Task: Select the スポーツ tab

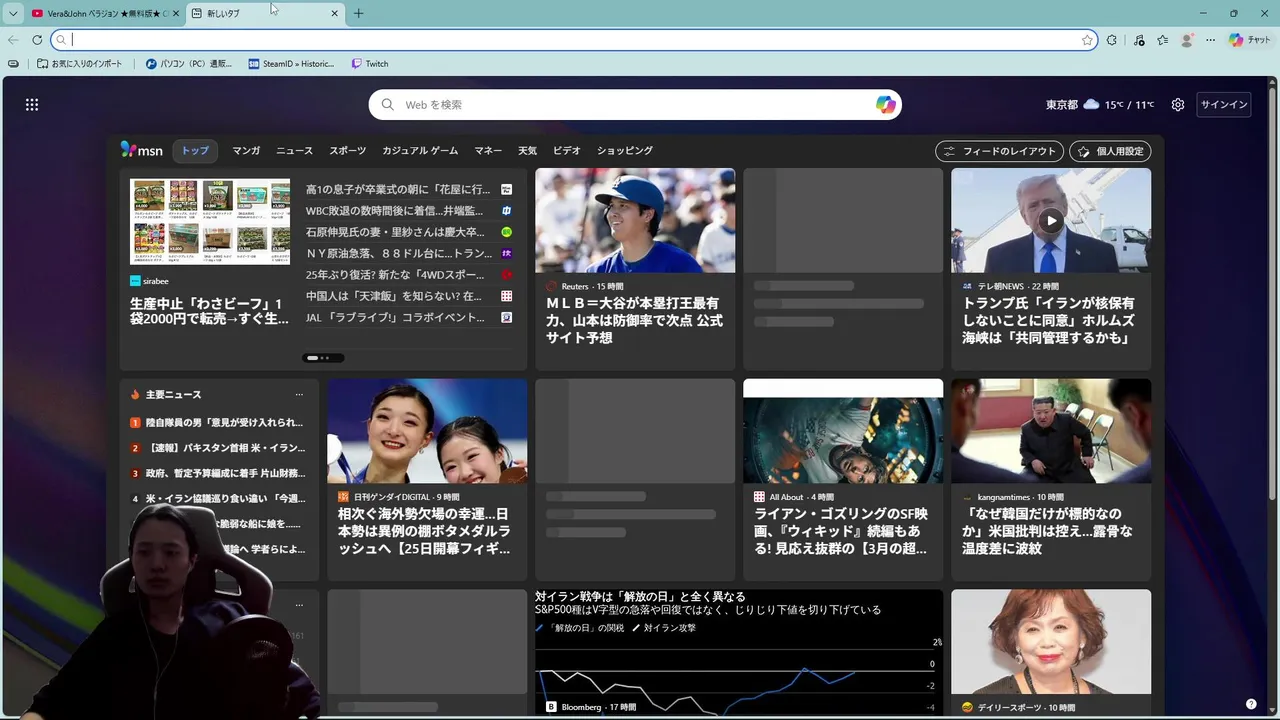Action: pos(348,151)
